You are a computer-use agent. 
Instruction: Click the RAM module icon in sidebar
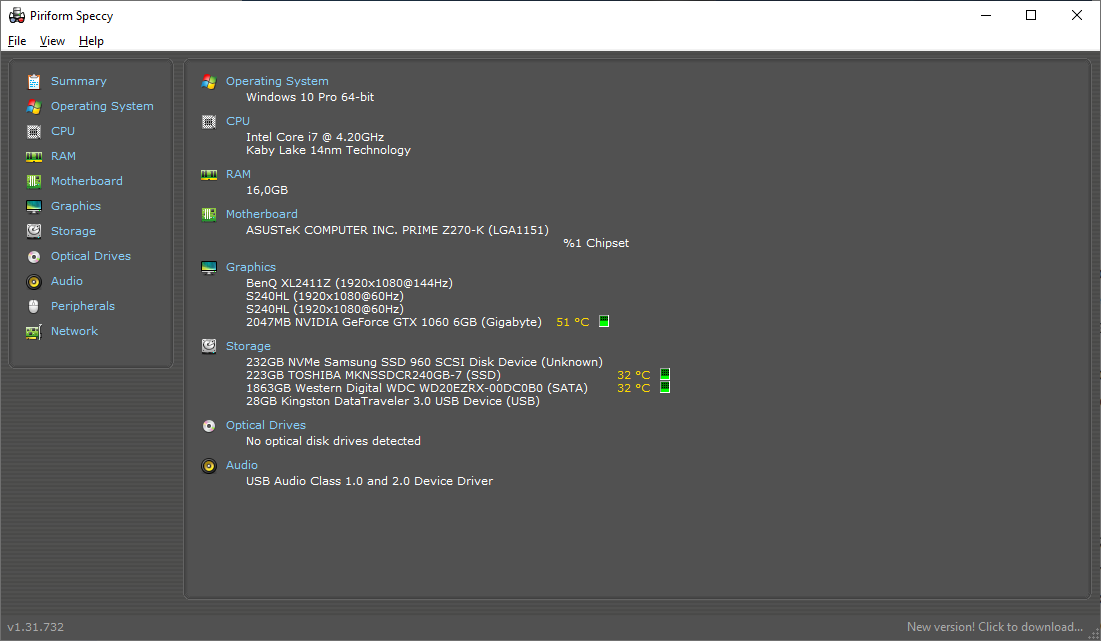34,156
